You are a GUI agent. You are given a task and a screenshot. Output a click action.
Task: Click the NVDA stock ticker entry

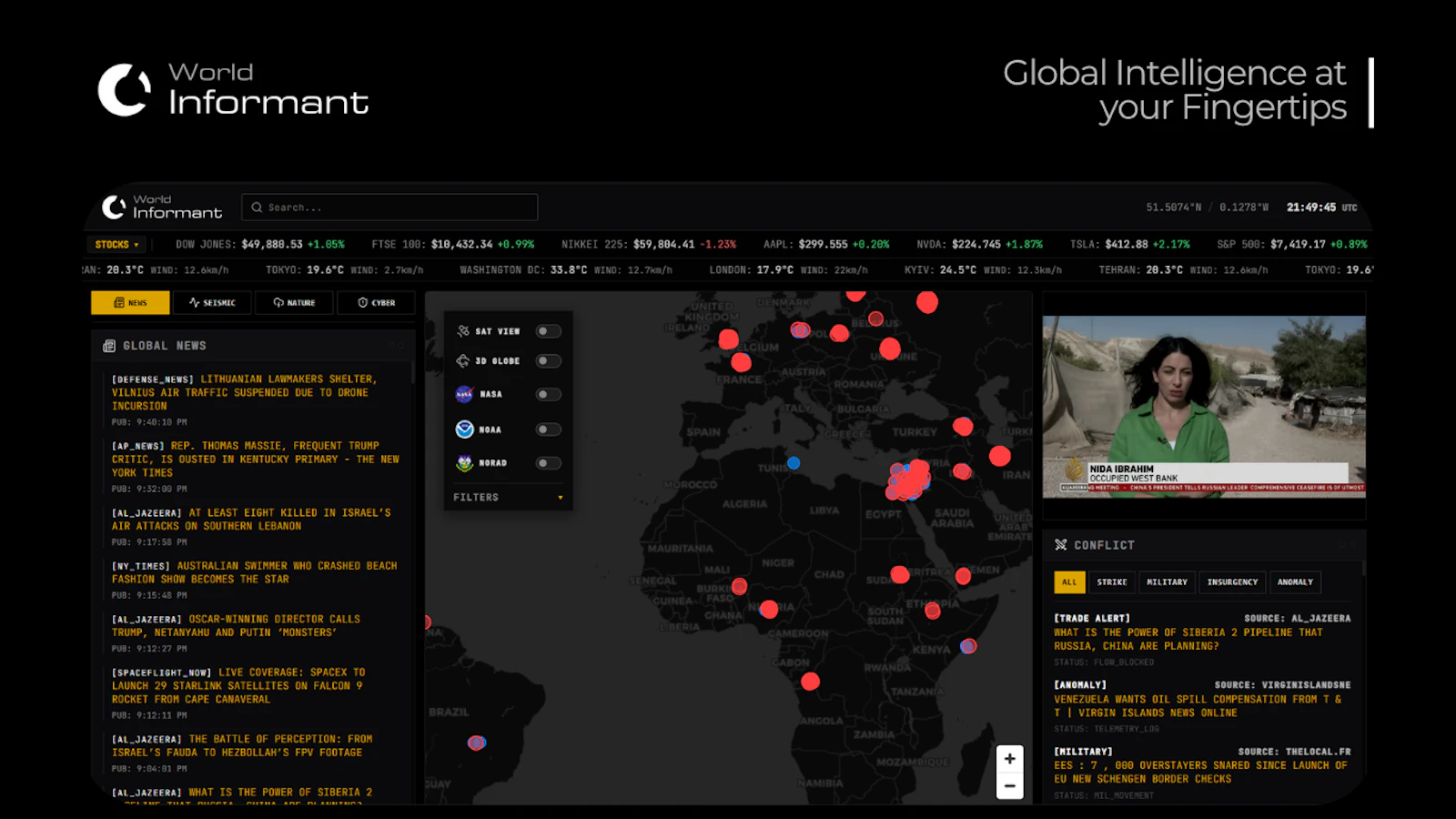tap(979, 245)
